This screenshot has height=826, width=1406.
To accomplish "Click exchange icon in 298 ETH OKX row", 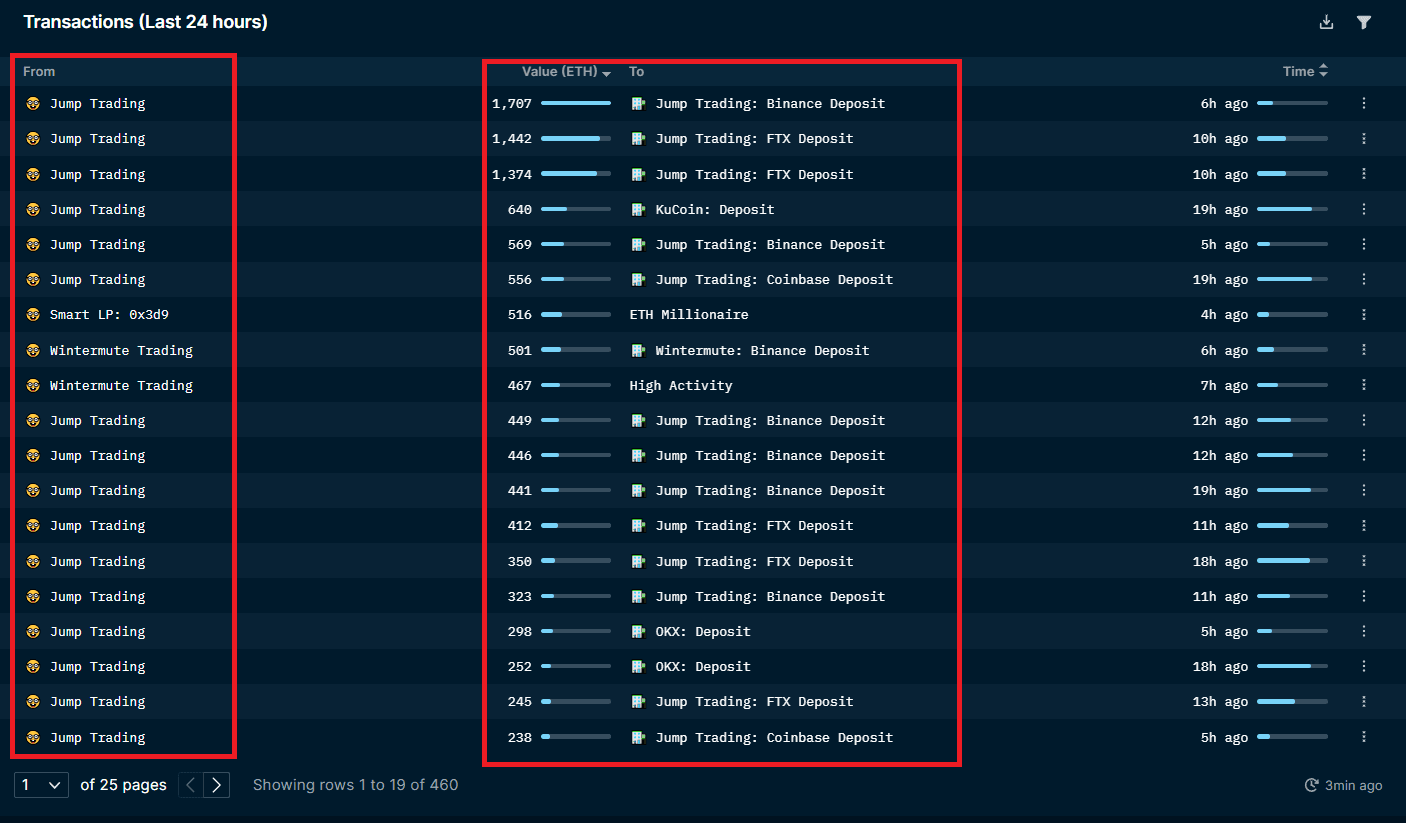I will [638, 631].
